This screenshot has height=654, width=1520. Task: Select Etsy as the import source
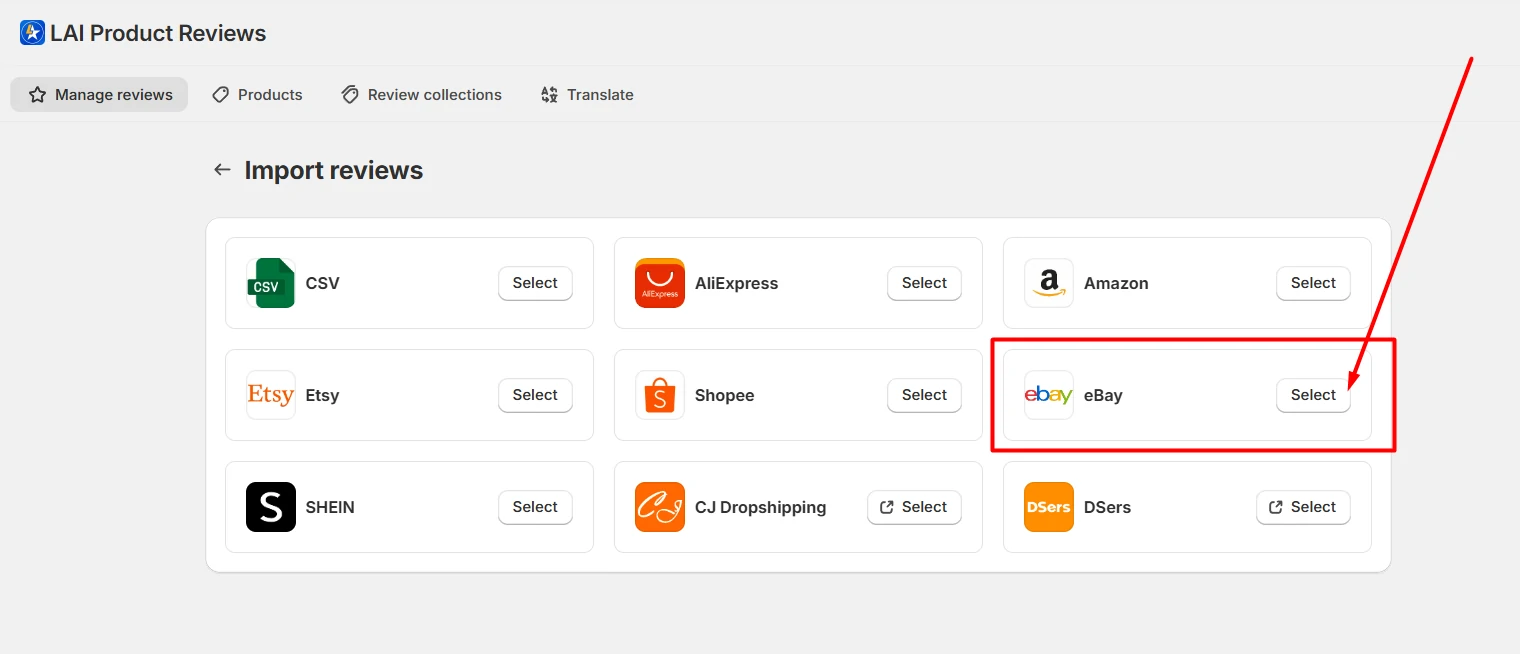535,395
